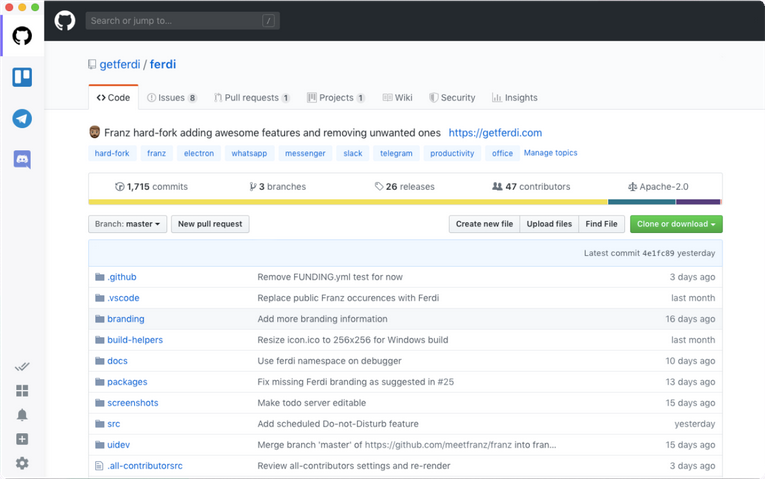Click purple segment of language bar
The image size is (765, 479).
(x=698, y=202)
